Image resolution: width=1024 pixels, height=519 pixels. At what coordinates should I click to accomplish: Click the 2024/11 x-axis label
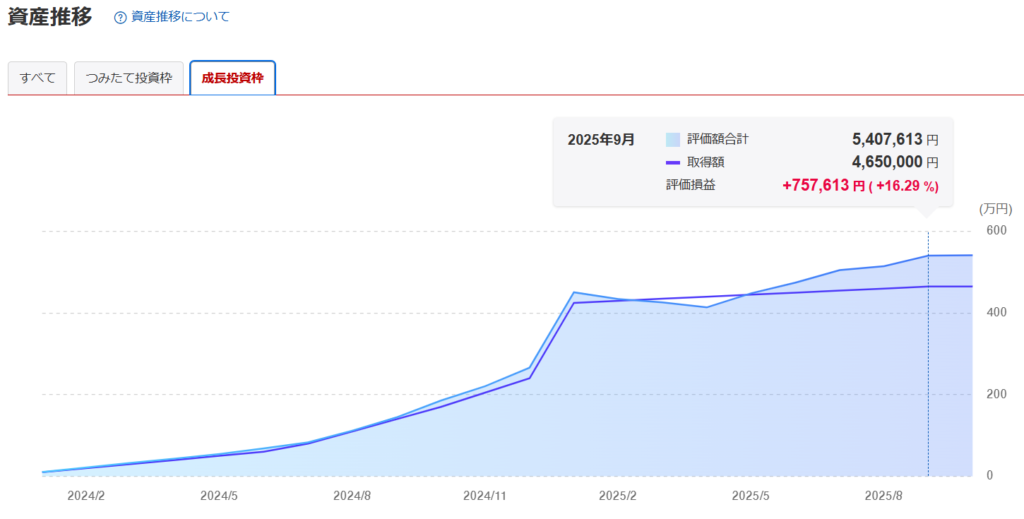pos(485,496)
